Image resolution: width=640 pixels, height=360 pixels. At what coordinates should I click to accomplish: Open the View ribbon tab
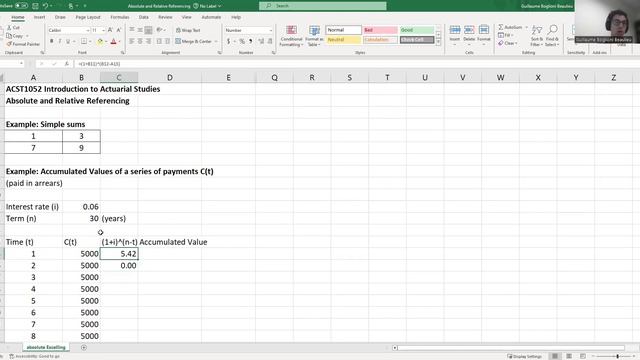pos(187,17)
